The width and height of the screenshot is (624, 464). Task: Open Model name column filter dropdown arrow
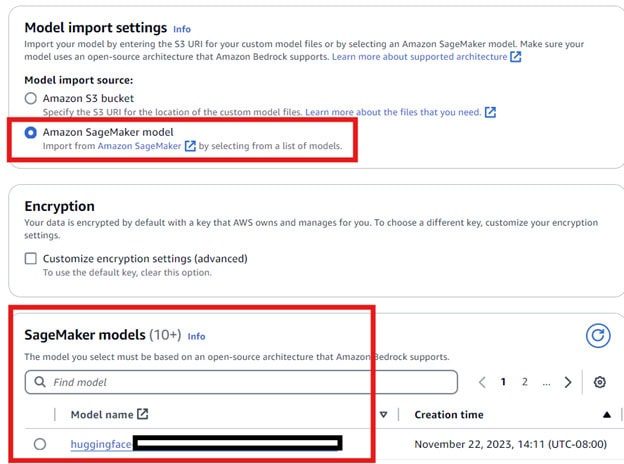(383, 414)
